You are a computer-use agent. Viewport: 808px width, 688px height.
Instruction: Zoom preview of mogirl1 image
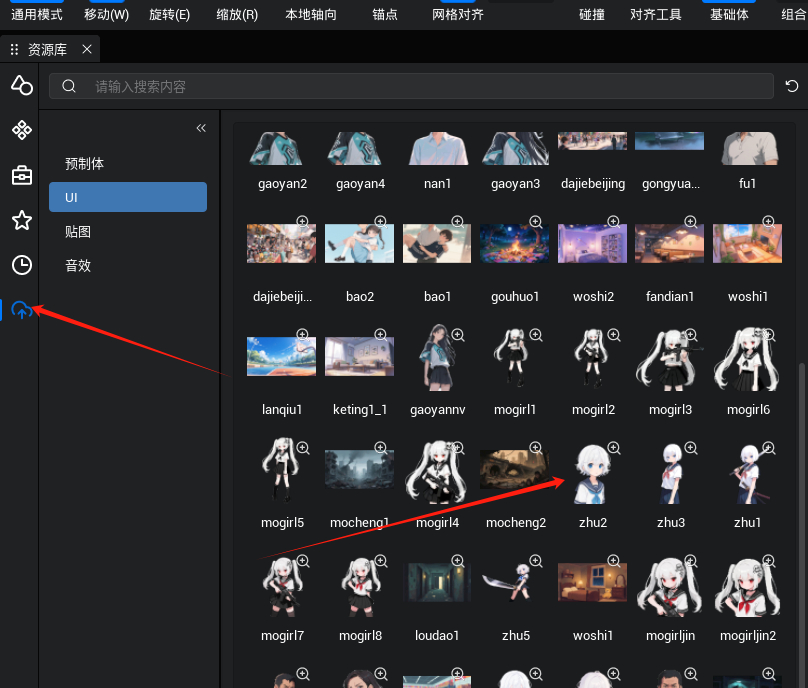[536, 334]
